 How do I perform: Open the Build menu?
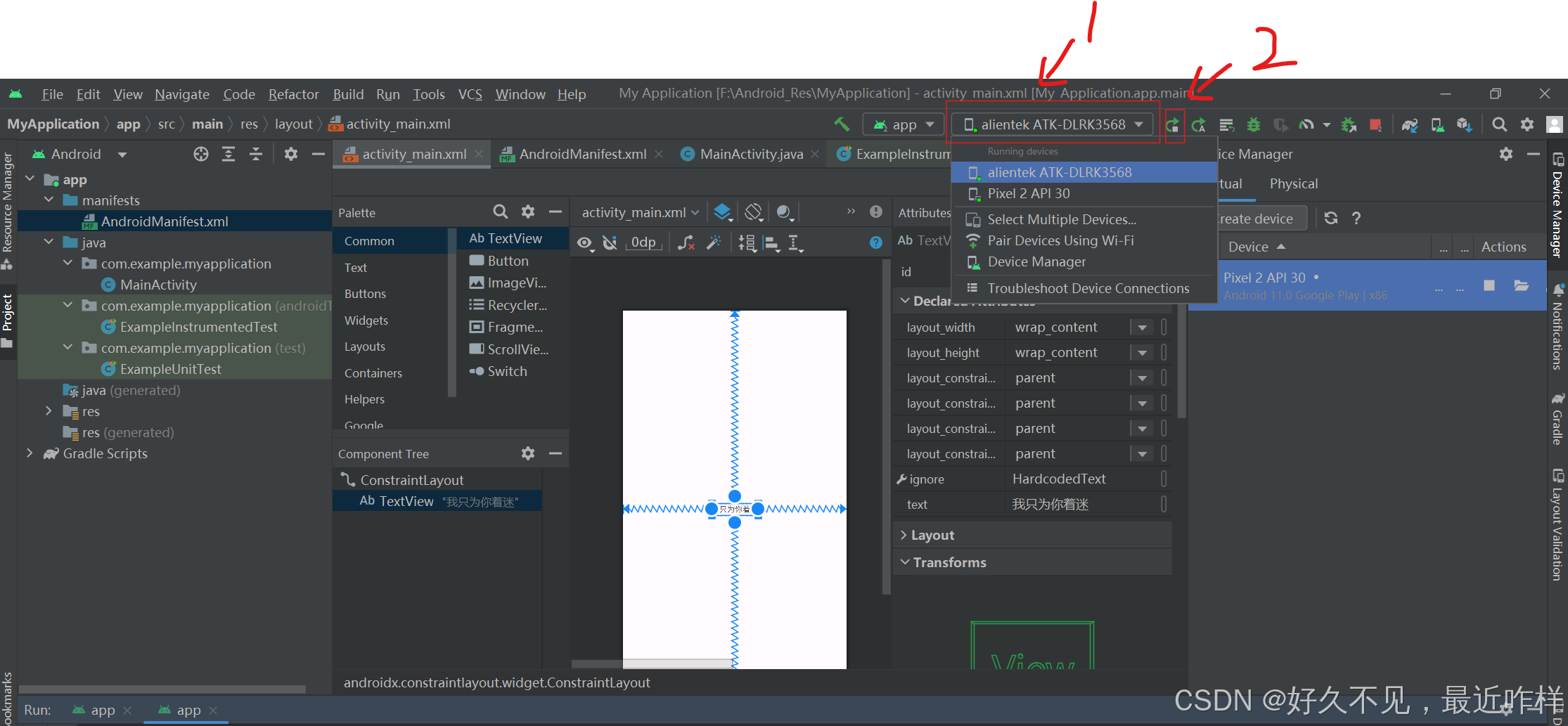tap(348, 94)
